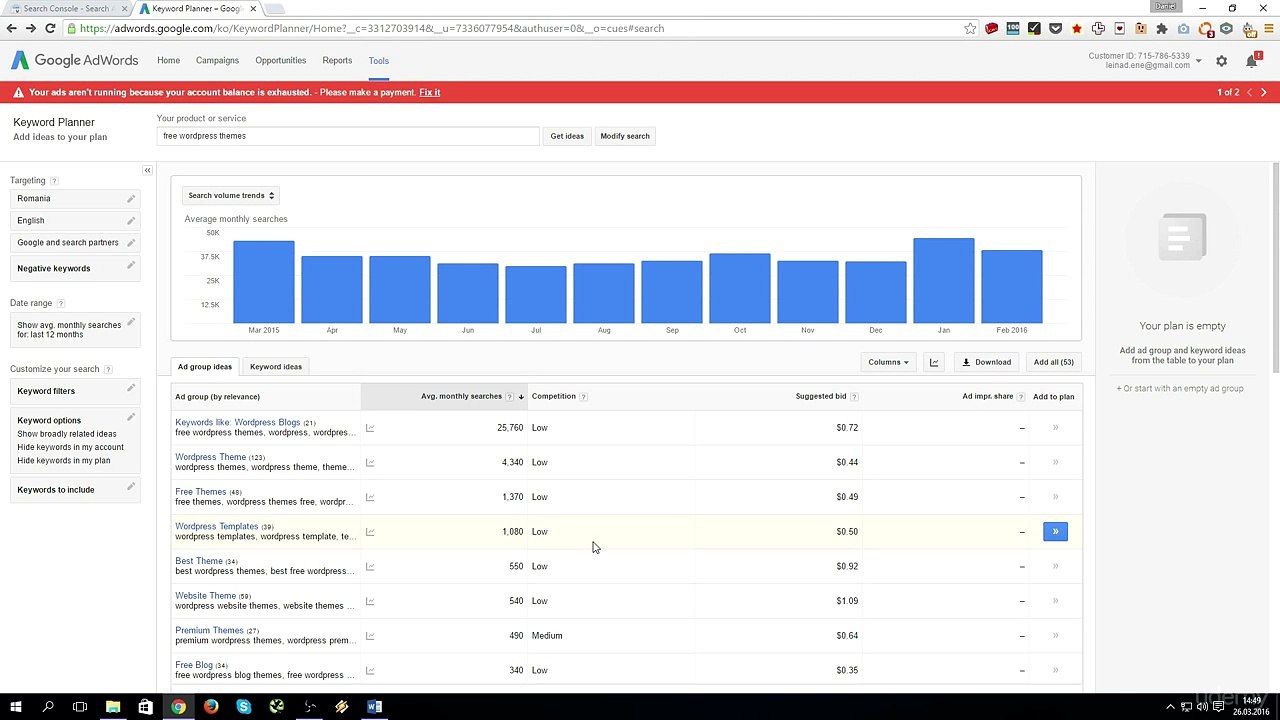Screen dimensions: 1280x720
Task: Edit Negative keywords setting
Action: tap(130, 266)
